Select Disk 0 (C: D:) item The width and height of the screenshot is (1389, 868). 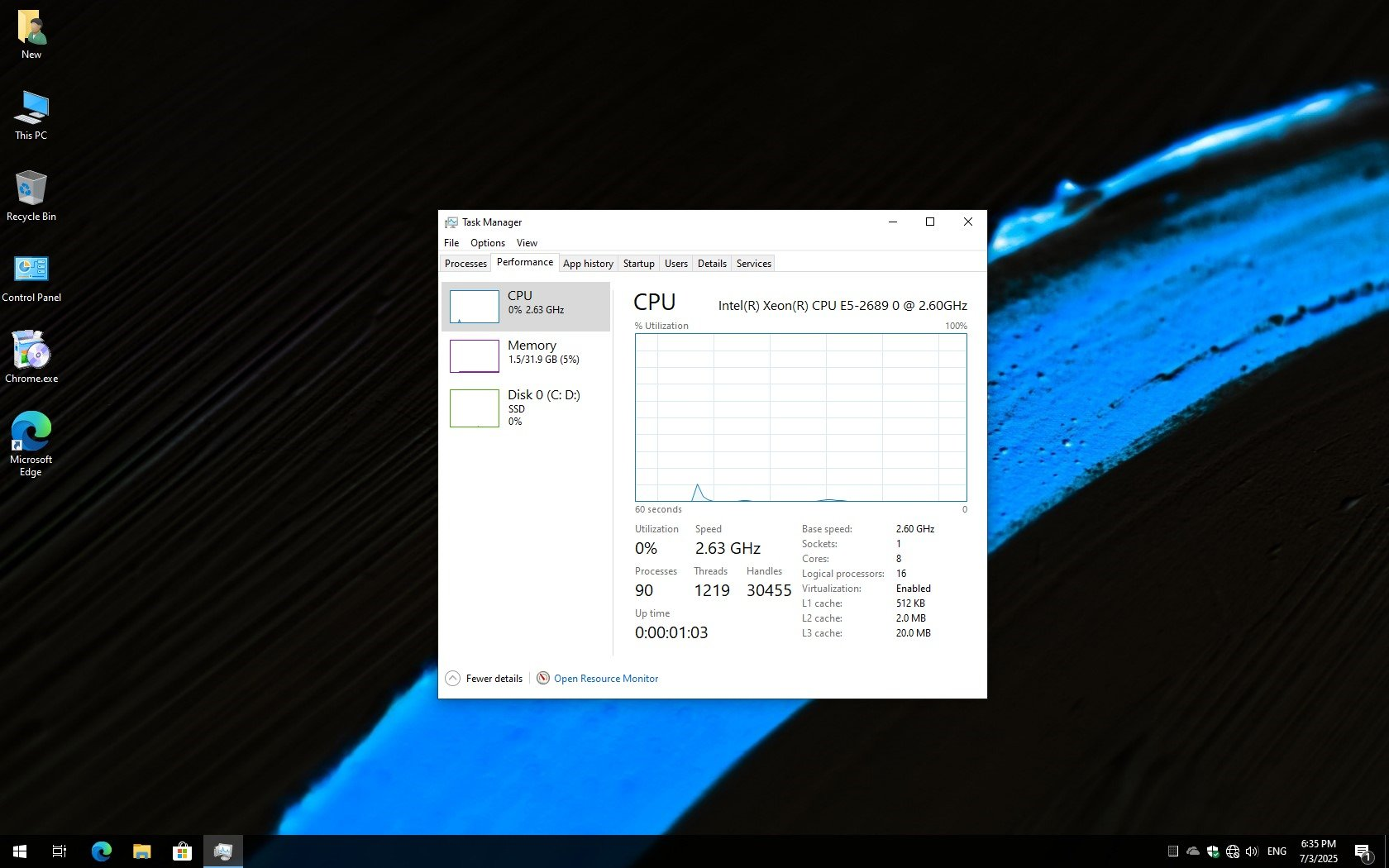(x=526, y=408)
